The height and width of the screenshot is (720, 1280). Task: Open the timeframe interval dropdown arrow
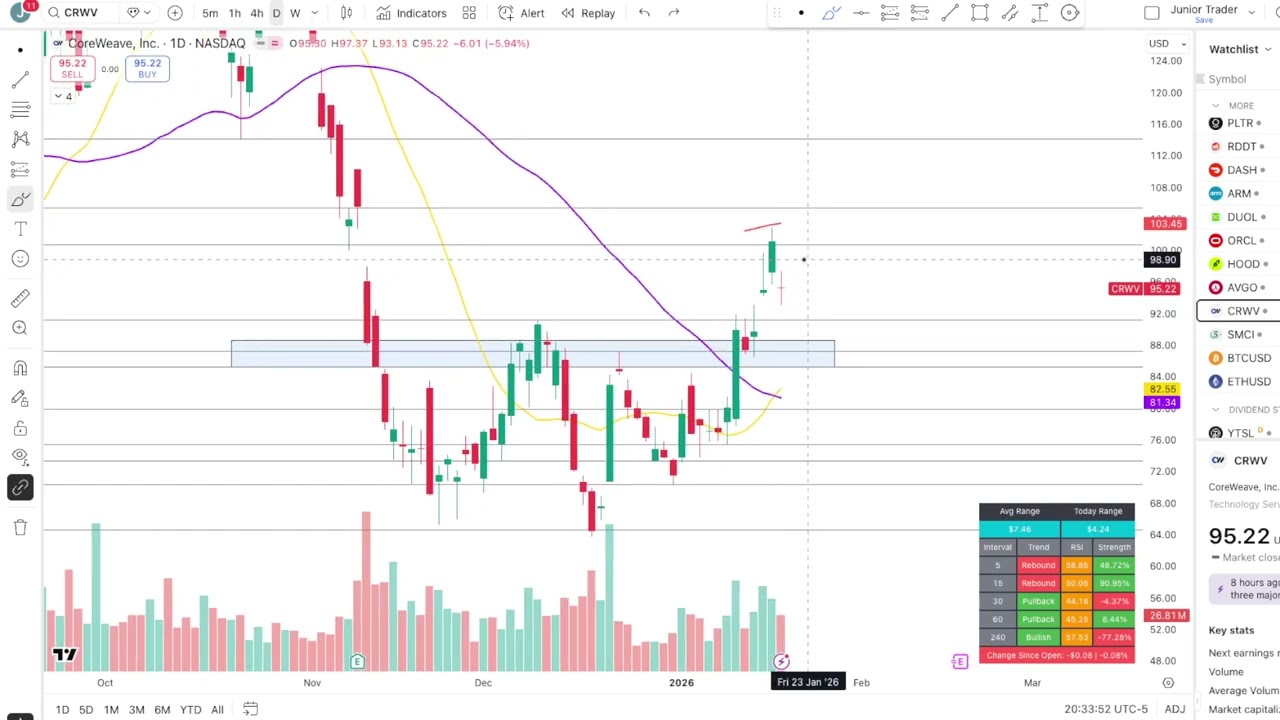tap(315, 13)
